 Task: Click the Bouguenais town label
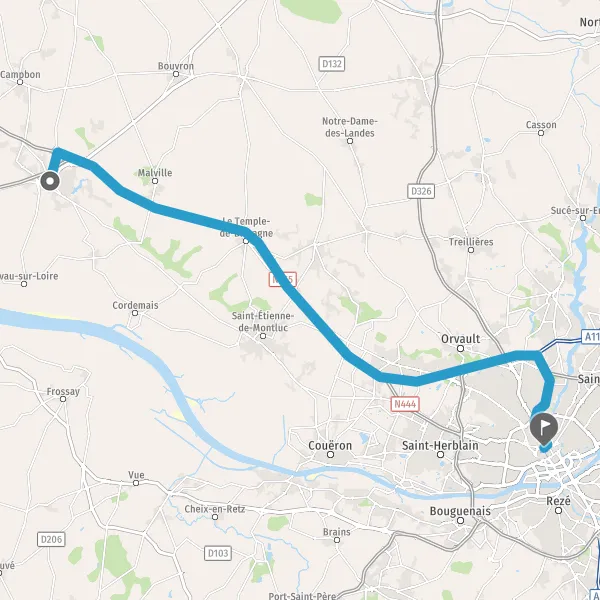pos(460,511)
